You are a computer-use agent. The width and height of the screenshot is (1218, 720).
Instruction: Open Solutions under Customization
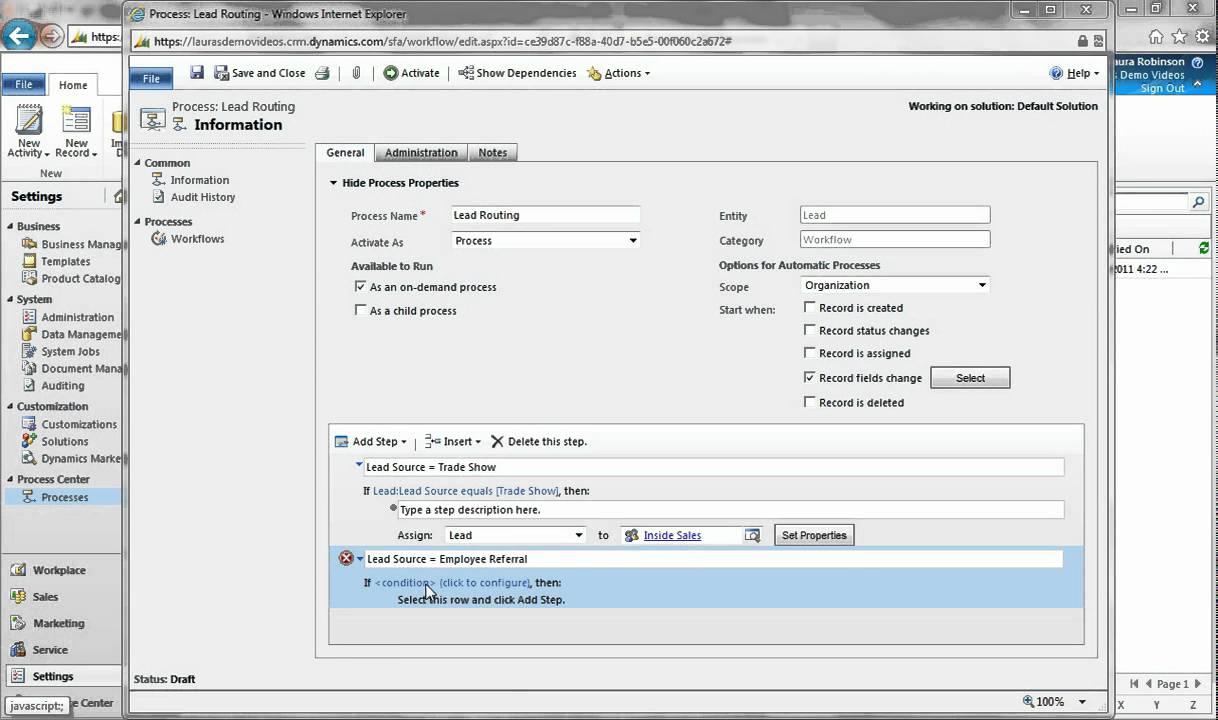64,441
